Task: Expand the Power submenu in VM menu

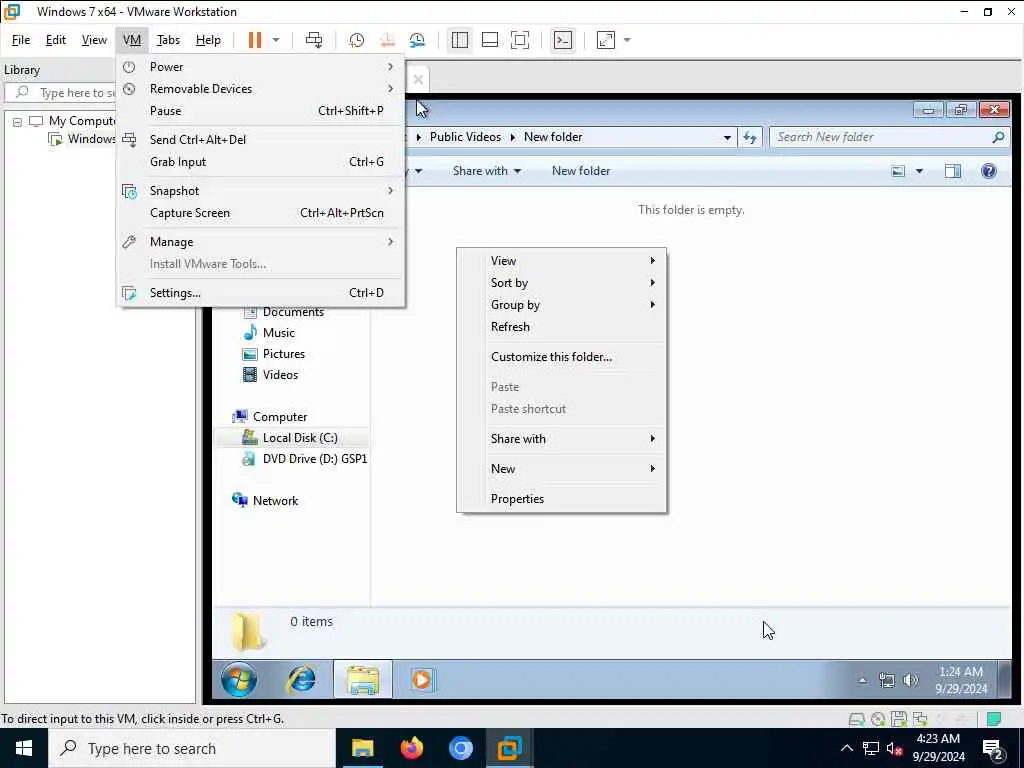Action: (261, 67)
